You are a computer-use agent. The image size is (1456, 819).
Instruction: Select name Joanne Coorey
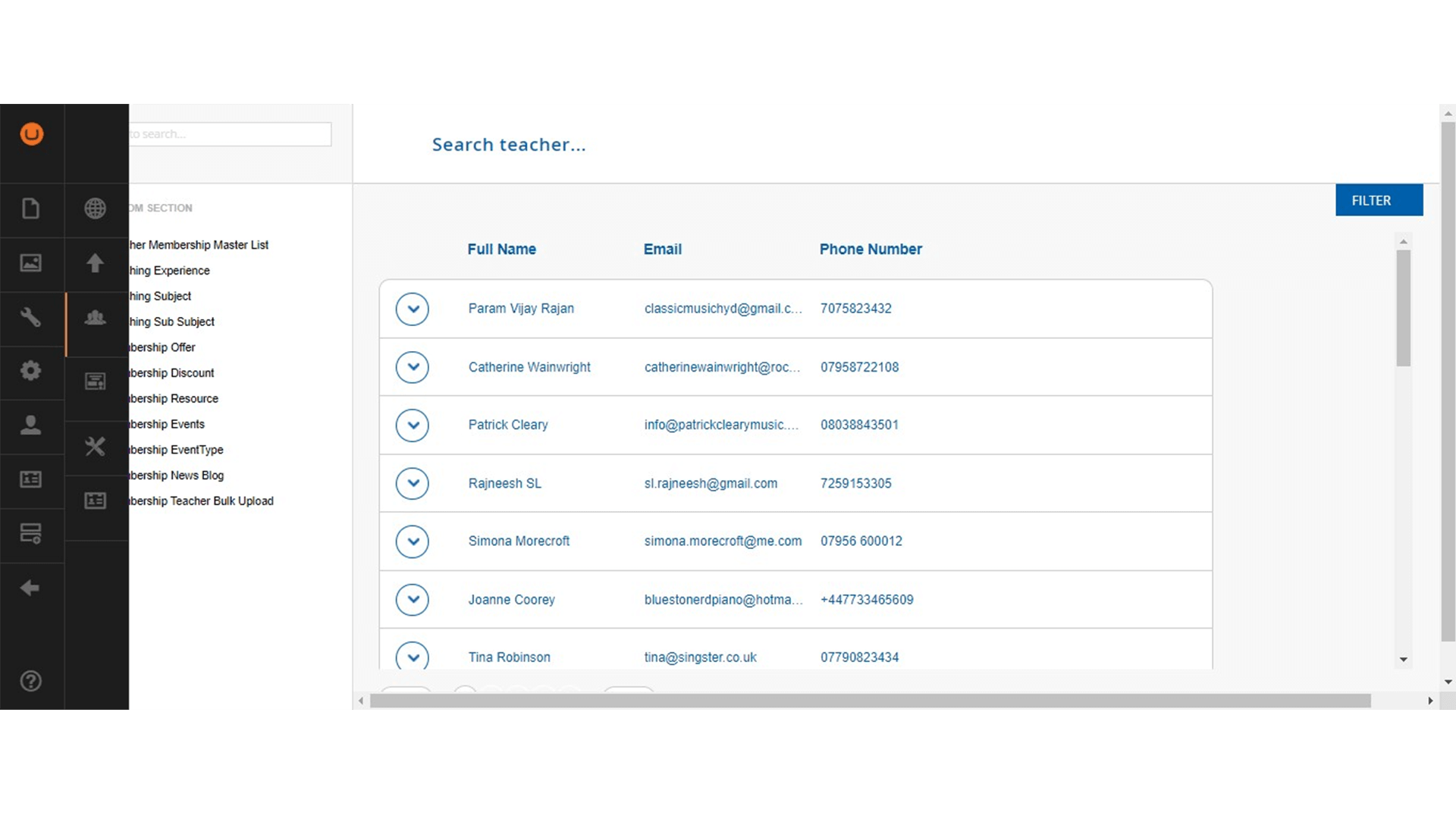click(511, 600)
